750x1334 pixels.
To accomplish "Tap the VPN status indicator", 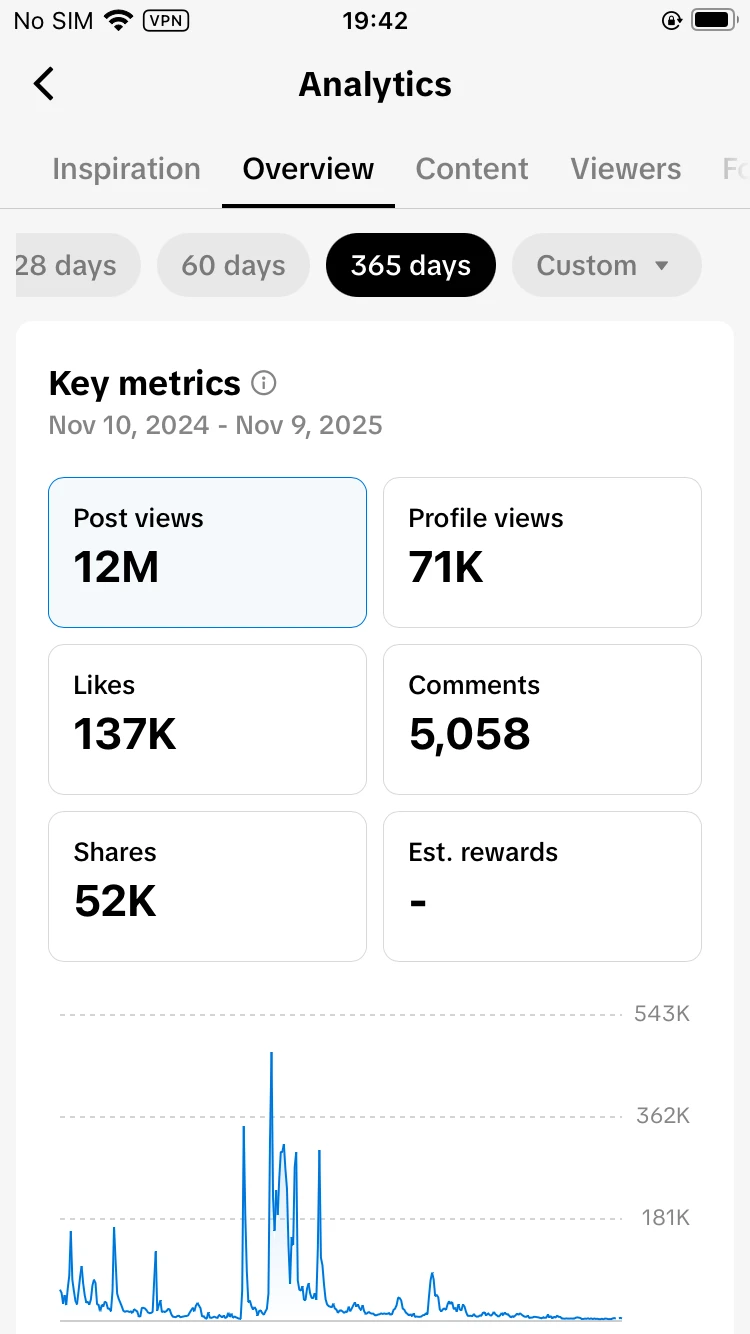I will click(x=168, y=20).
